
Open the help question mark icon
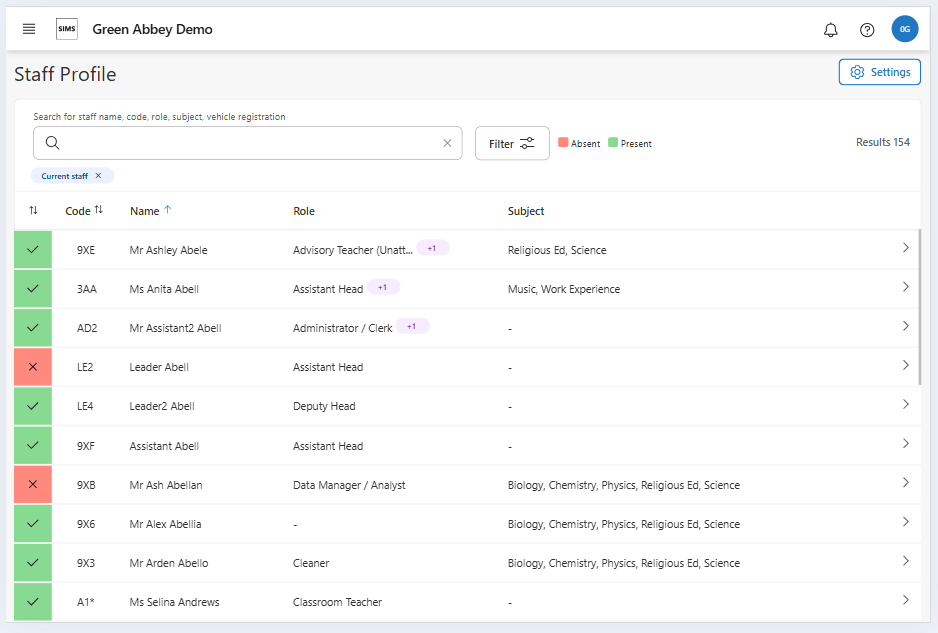coord(867,30)
